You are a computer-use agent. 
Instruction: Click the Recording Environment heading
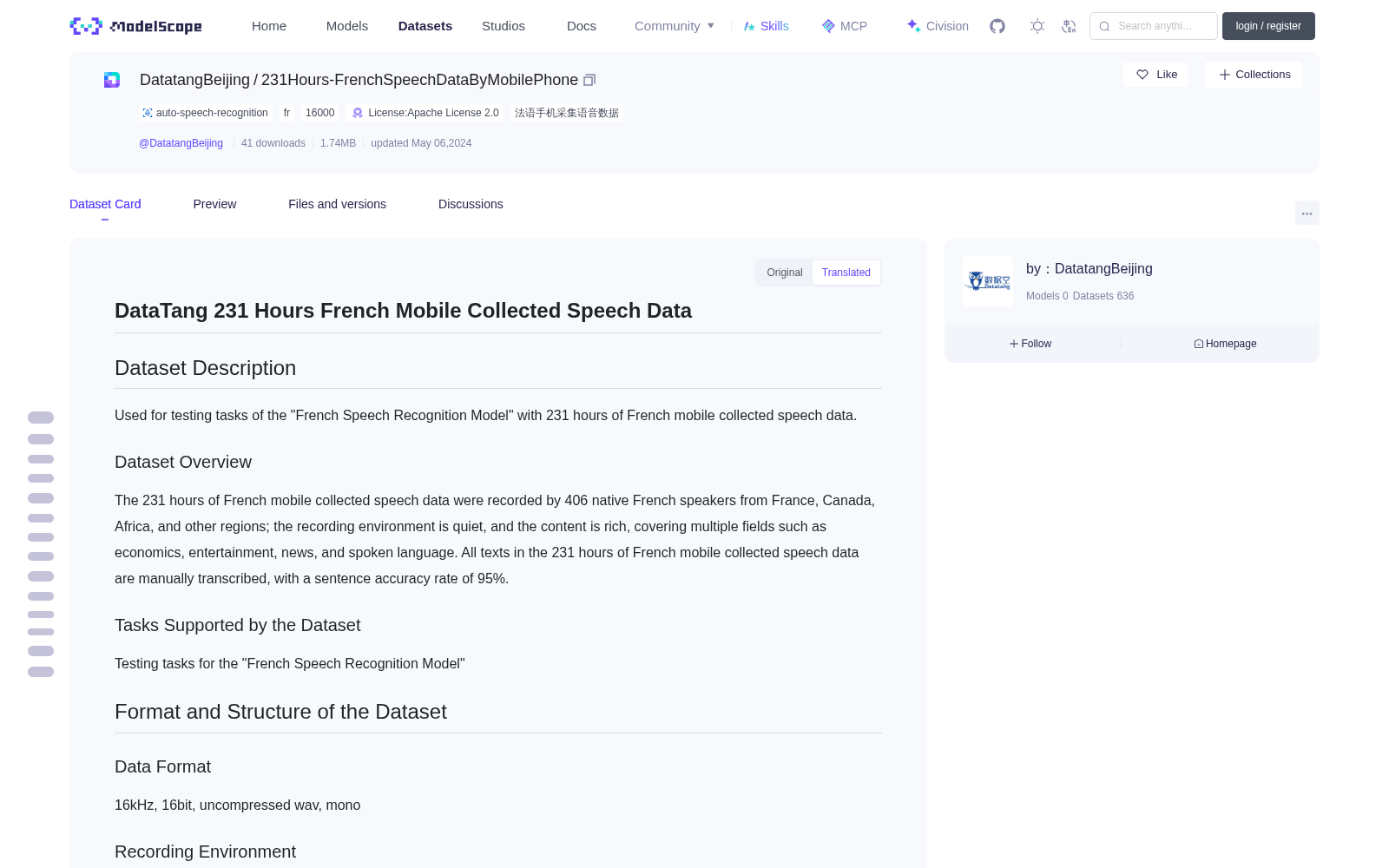pyautogui.click(x=205, y=852)
